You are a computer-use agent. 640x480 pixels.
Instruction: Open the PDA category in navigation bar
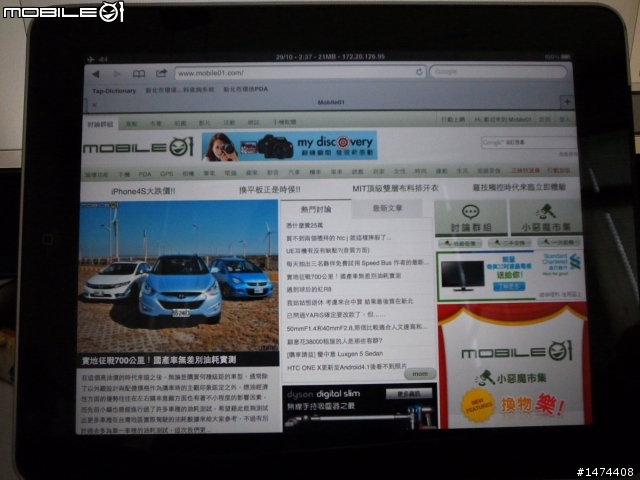[x=144, y=174]
